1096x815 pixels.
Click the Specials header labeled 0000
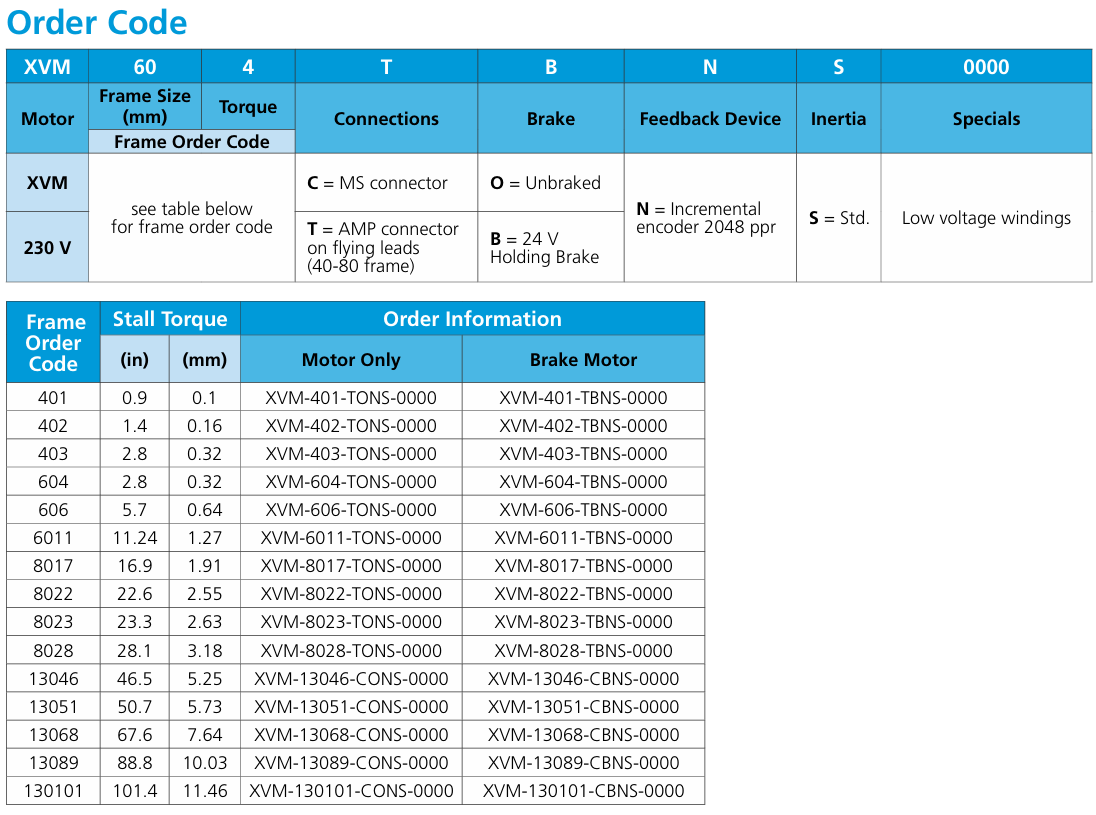coord(986,66)
